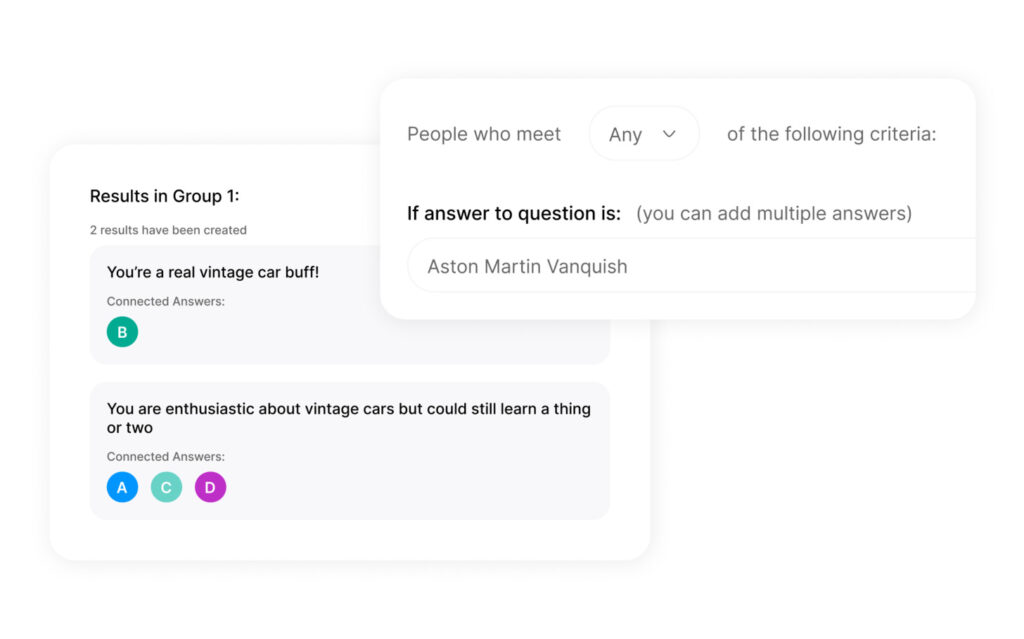Expand the answer matching options selector
Image resolution: width=1024 pixels, height=639 pixels.
click(644, 133)
